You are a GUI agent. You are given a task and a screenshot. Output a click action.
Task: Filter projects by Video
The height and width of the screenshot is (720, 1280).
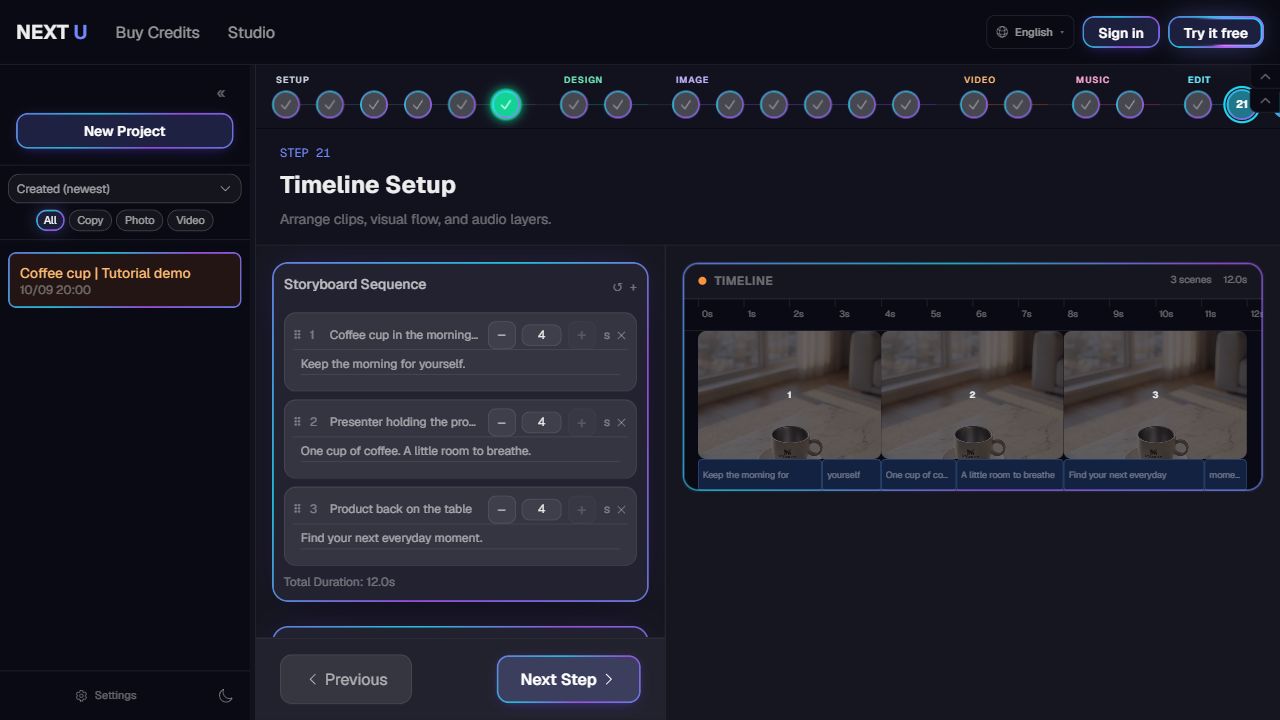coord(190,220)
